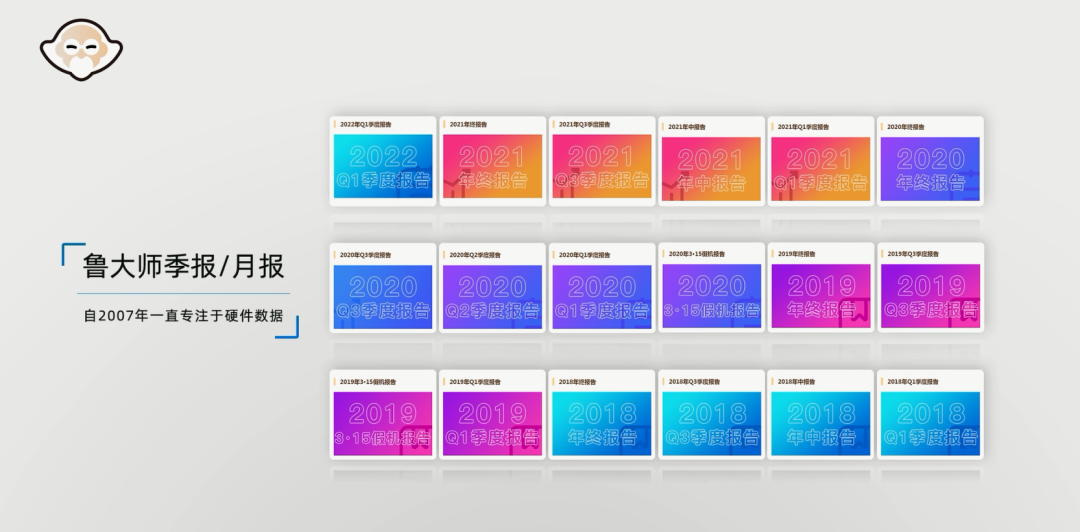Select the 2020年Q3季度报告 card
Image resolution: width=1080 pixels, height=532 pixels.
383,288
